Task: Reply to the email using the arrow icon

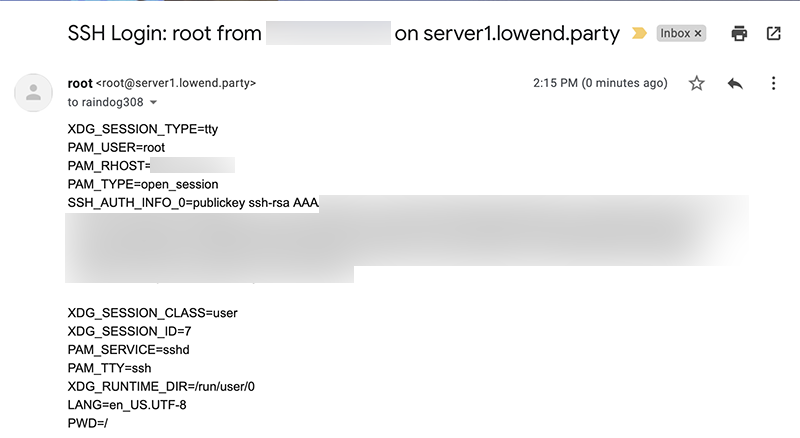Action: pyautogui.click(x=735, y=84)
